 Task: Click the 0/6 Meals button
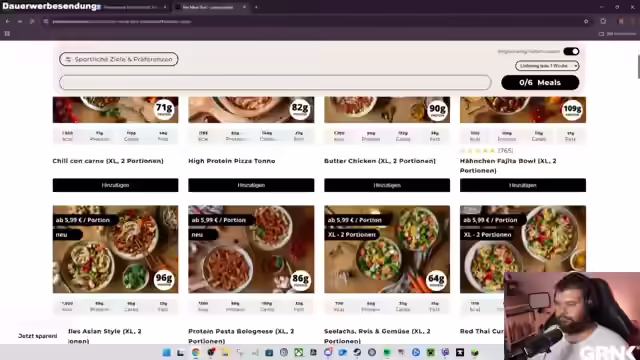click(x=540, y=82)
